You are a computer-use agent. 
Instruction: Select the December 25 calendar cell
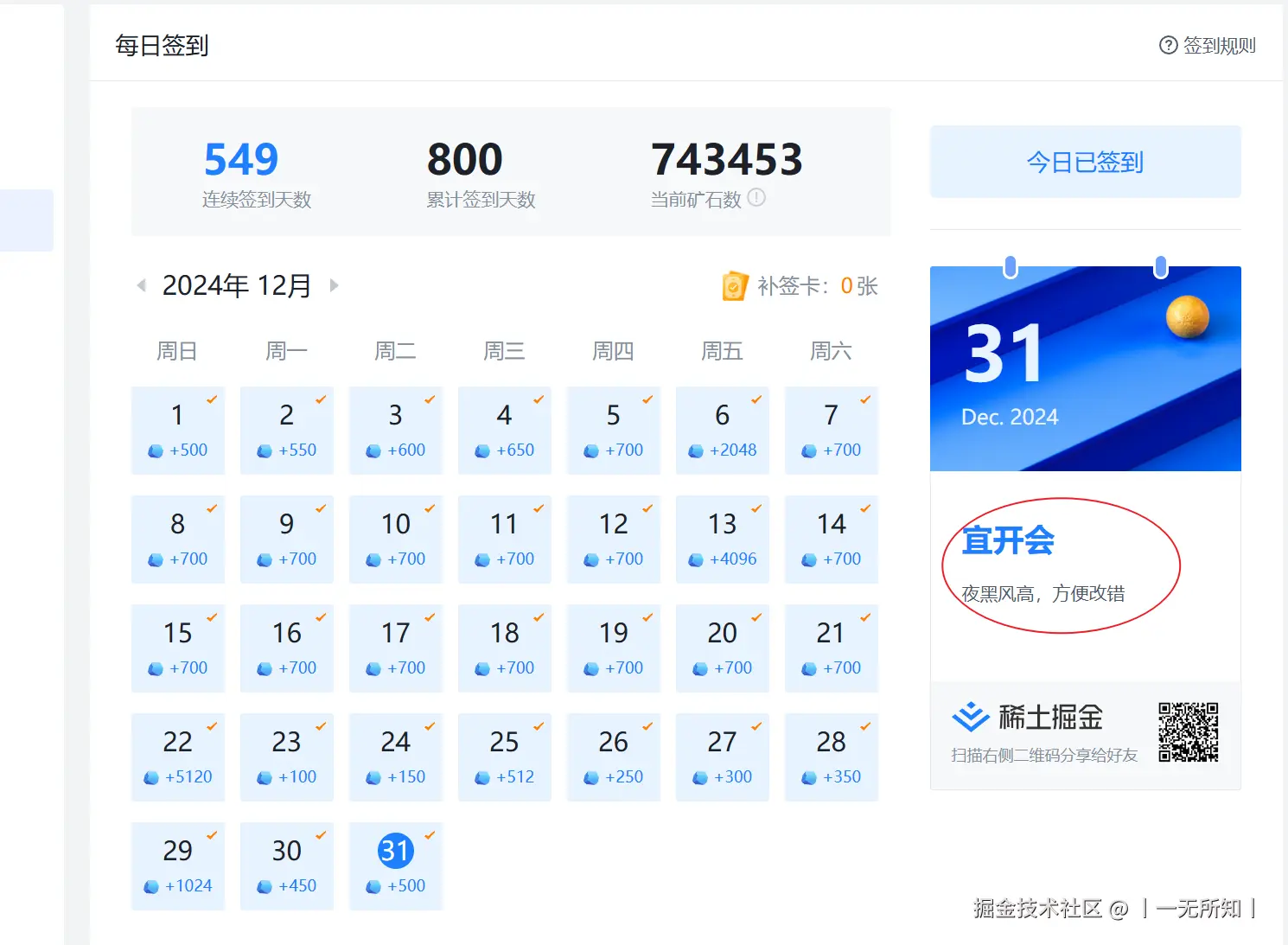click(x=505, y=757)
